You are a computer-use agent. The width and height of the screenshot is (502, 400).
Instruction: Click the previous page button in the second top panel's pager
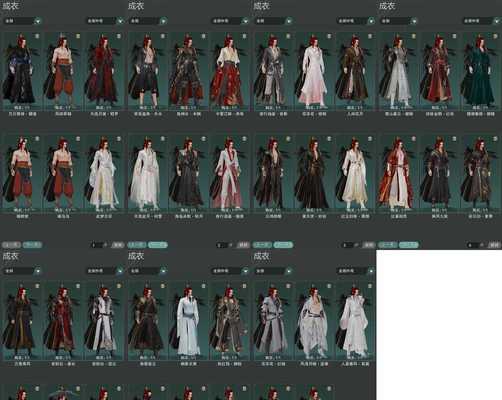tap(137, 245)
